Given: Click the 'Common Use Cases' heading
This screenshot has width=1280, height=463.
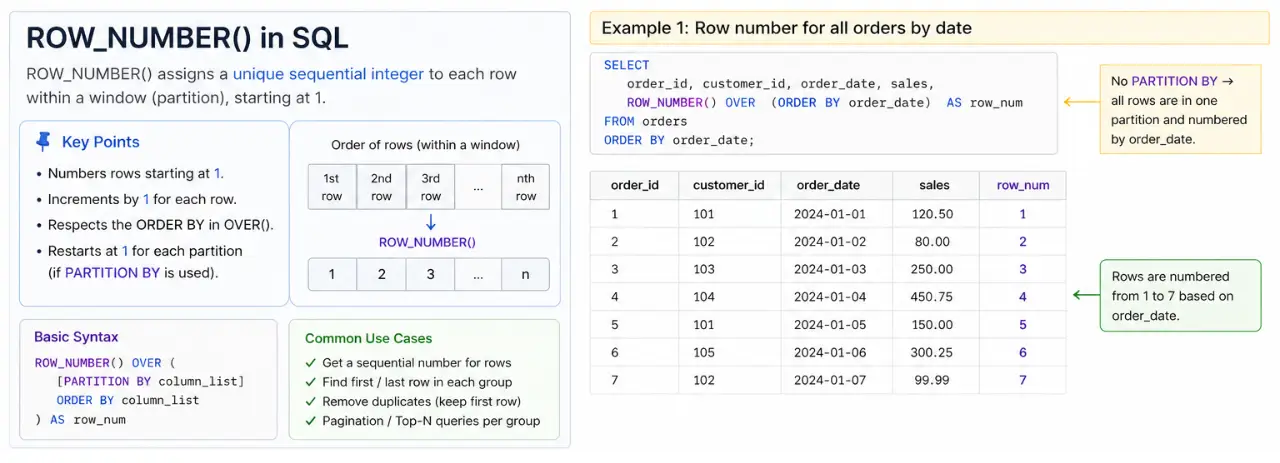Looking at the screenshot, I should click(x=369, y=338).
